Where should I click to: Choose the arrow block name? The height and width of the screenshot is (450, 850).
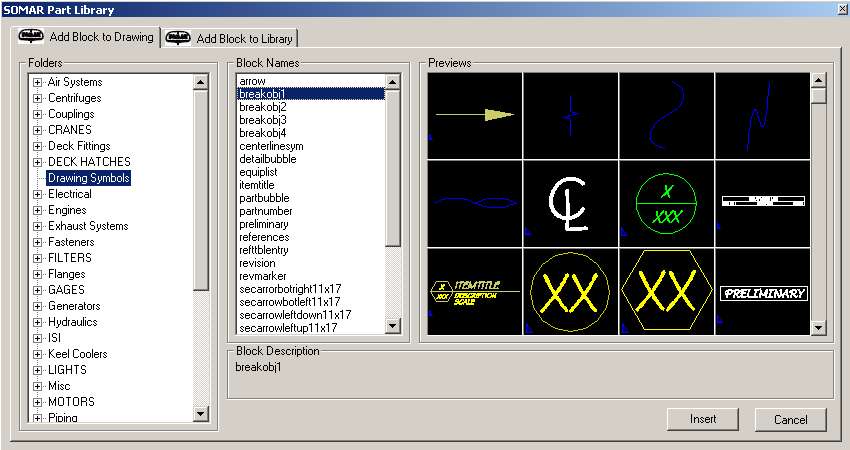point(253,81)
